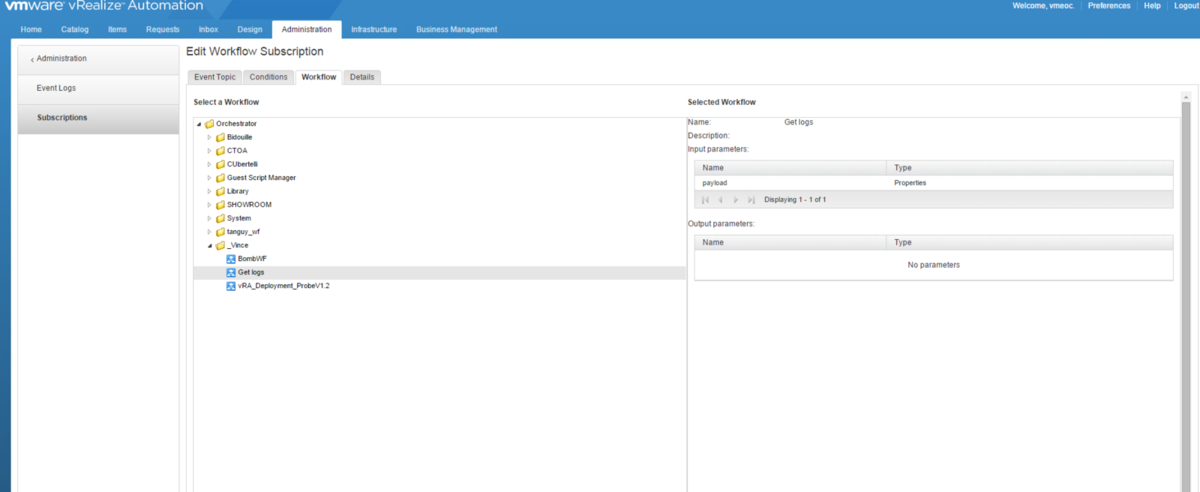Click the Orchestrator root folder icon
The image size is (1200, 492).
pos(210,124)
